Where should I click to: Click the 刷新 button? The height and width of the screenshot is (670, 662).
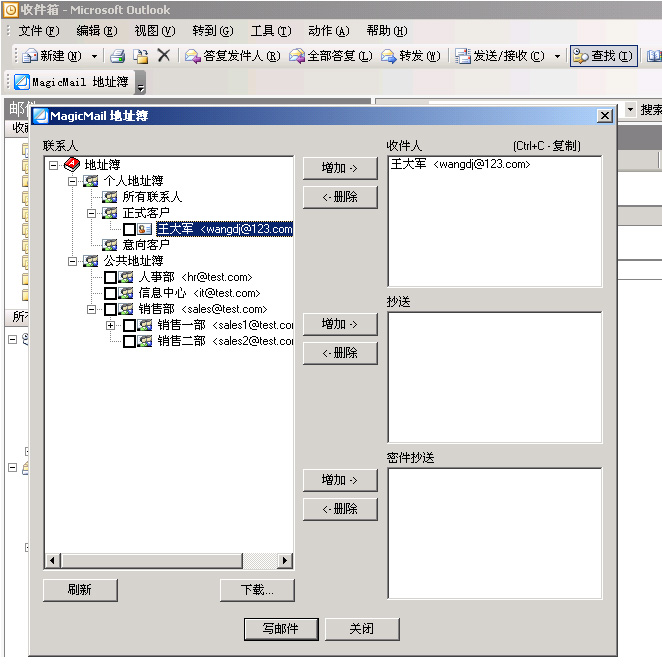click(80, 590)
